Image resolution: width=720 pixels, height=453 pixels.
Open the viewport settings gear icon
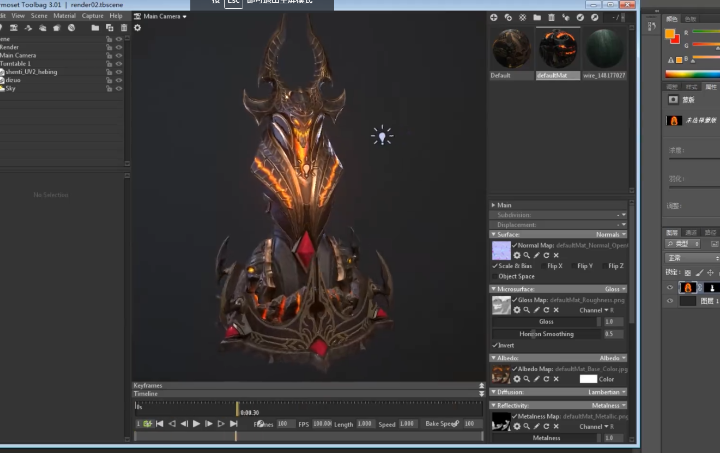click(x=137, y=28)
